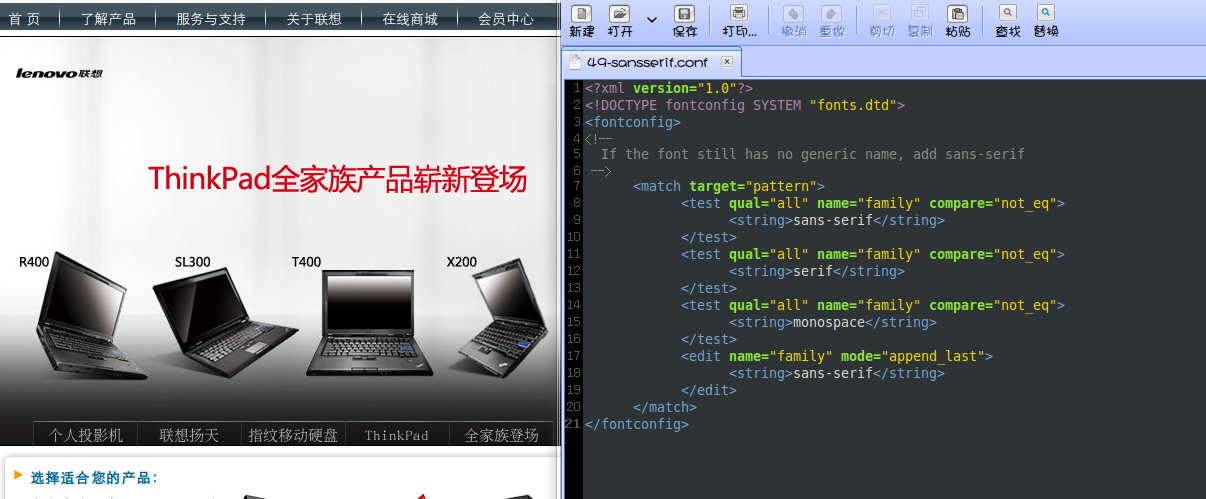Click the file icon on 49-sansserif.conf tab
The image size is (1206, 499).
574,62
